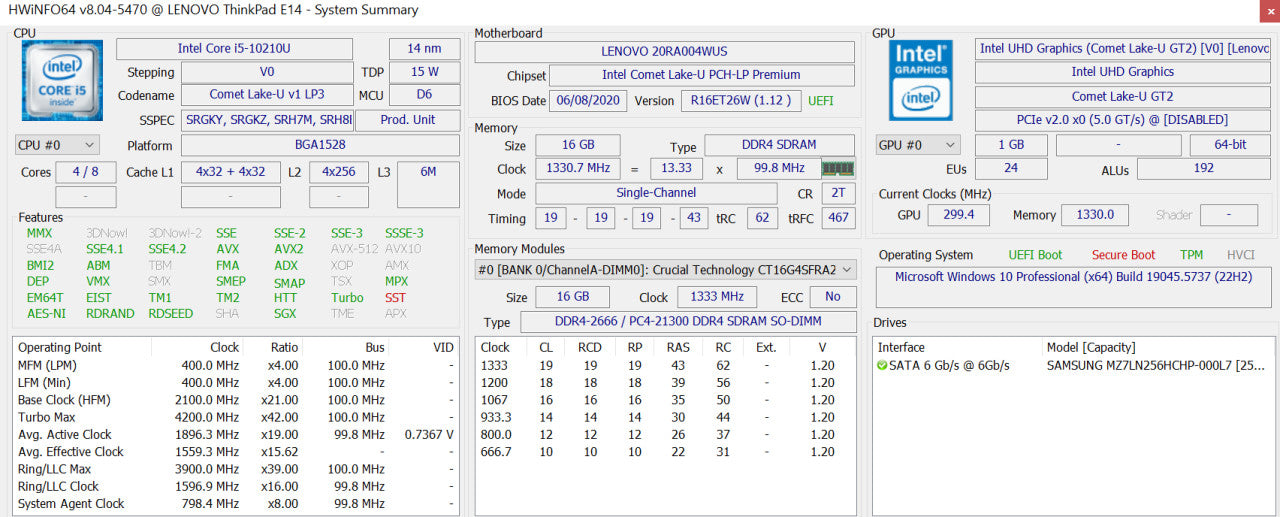Screen dimensions: 1280x517
Task: Click the green SATA drive status icon
Action: point(882,365)
